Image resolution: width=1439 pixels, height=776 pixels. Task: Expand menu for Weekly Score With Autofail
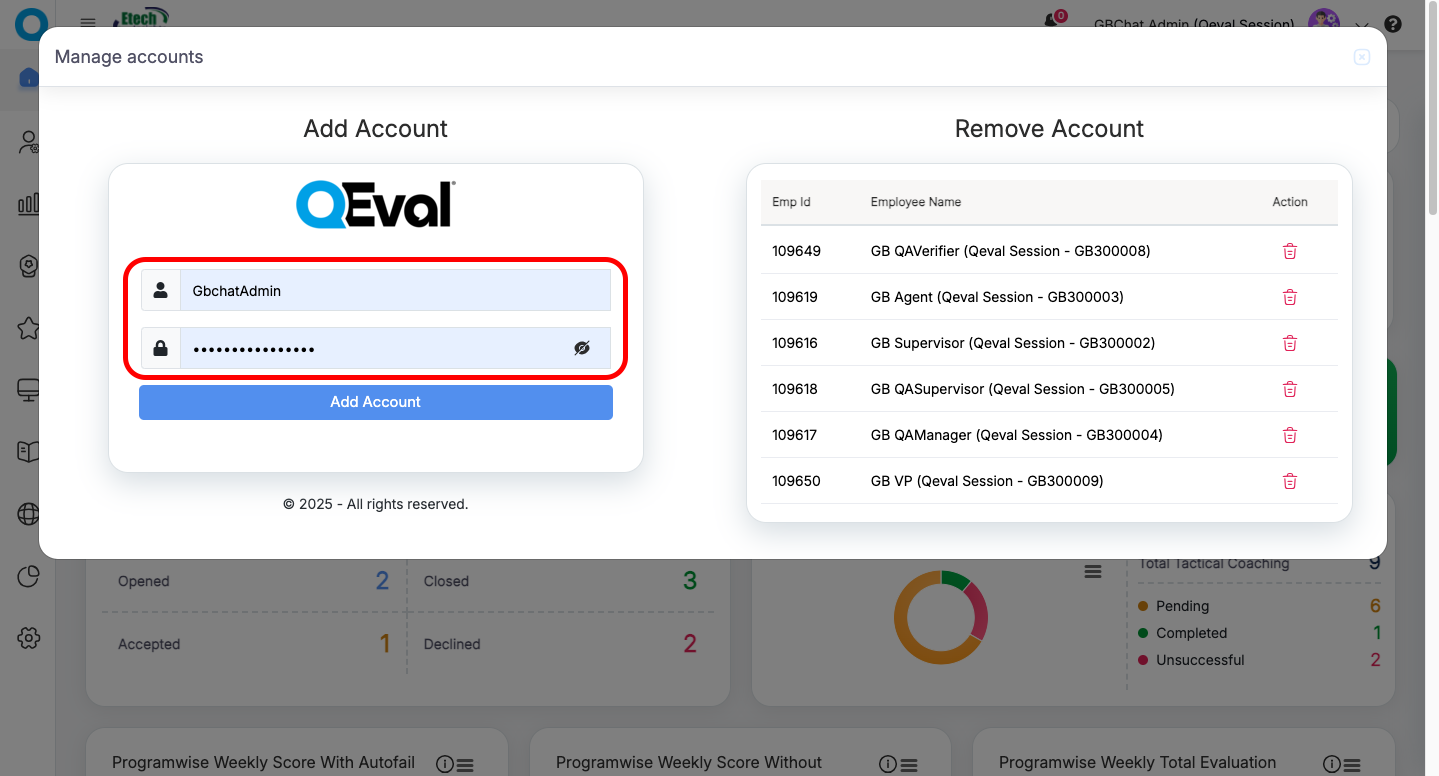(465, 765)
